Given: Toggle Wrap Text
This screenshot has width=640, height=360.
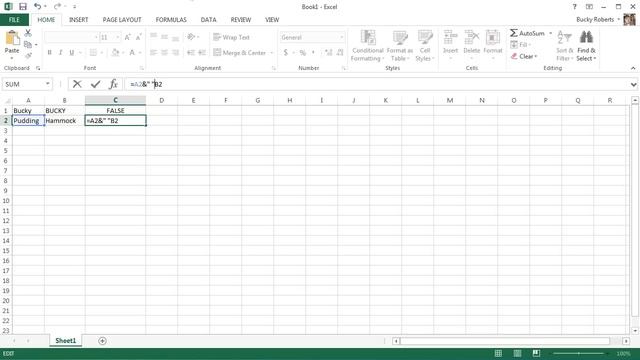Looking at the screenshot, I should click(x=231, y=37).
